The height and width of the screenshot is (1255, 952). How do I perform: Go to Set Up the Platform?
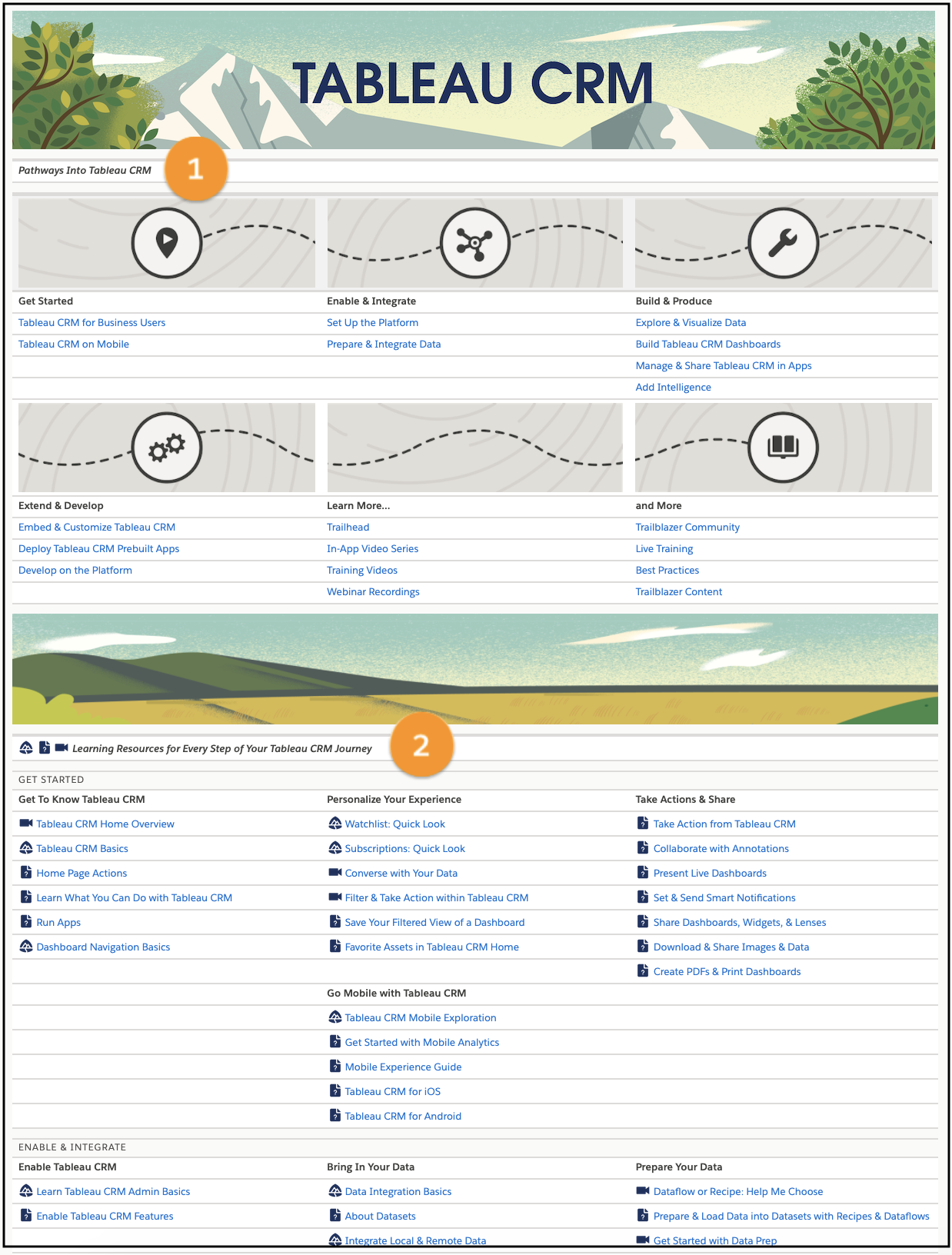[372, 323]
